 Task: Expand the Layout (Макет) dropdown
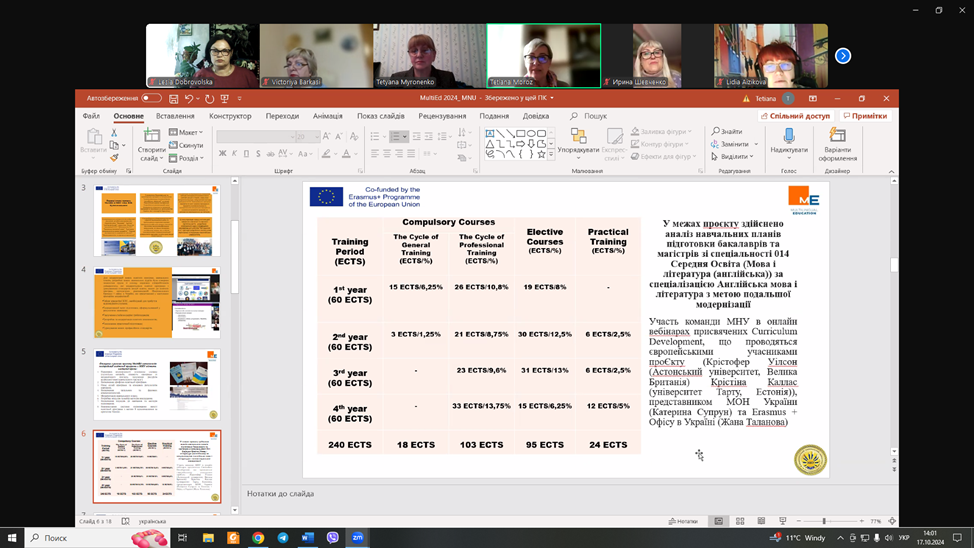point(186,132)
